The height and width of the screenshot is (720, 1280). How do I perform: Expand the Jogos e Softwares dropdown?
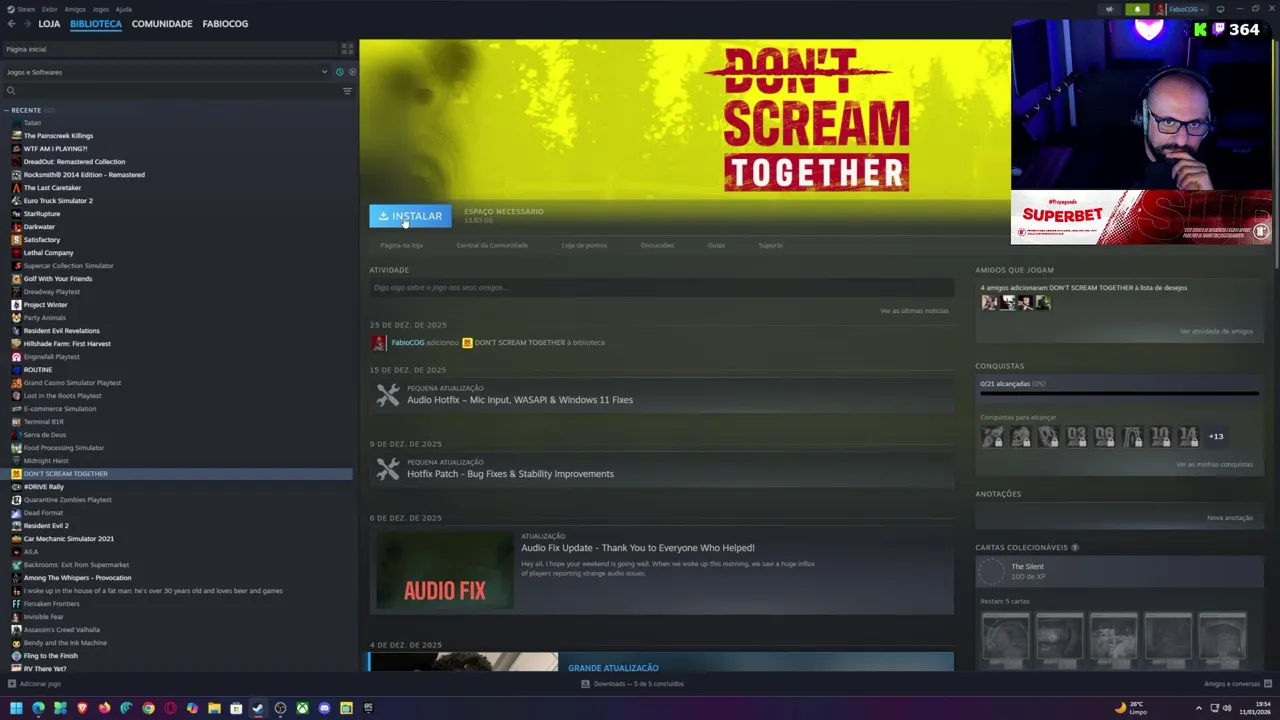click(x=166, y=72)
